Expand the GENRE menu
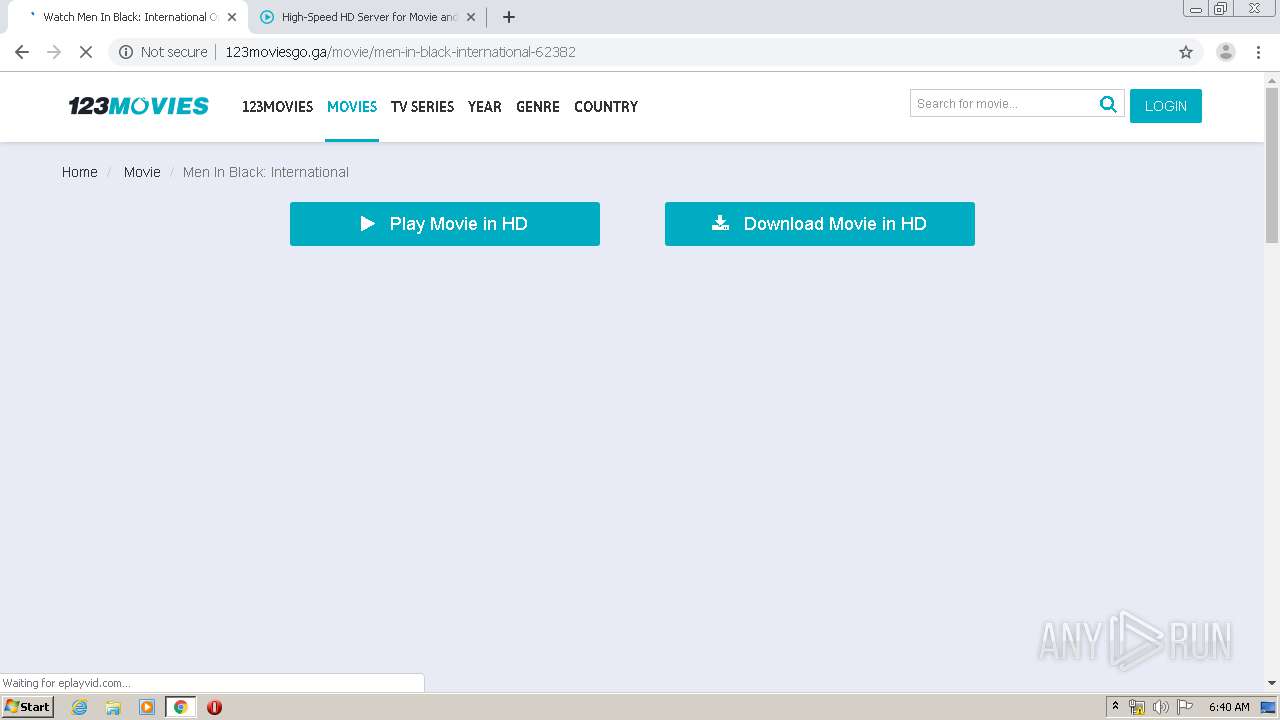This screenshot has width=1280, height=720. 538,107
